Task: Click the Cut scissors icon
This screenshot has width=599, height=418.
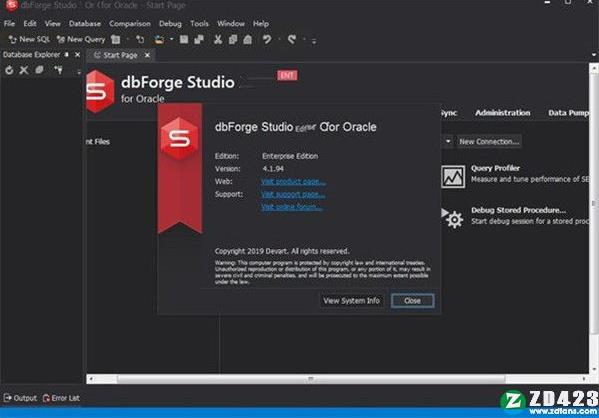Action: click(x=218, y=39)
